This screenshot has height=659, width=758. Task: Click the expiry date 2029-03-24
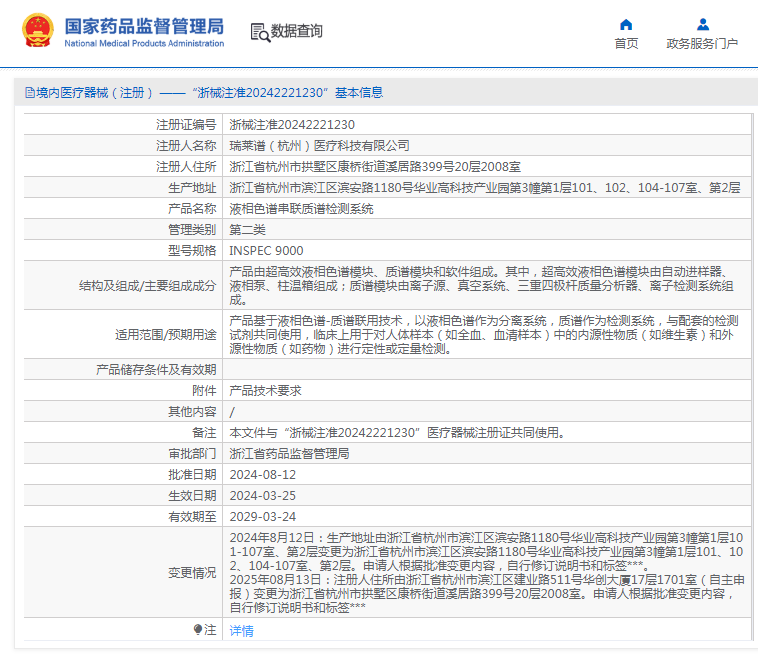[263, 517]
